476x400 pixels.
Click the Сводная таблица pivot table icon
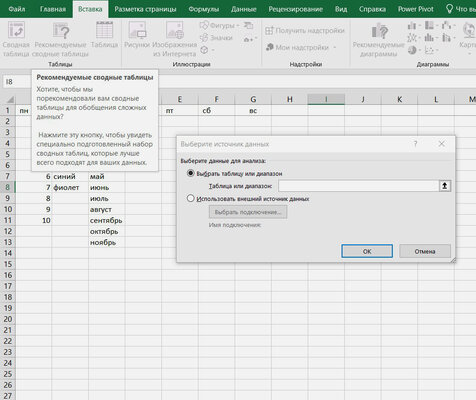[x=16, y=30]
